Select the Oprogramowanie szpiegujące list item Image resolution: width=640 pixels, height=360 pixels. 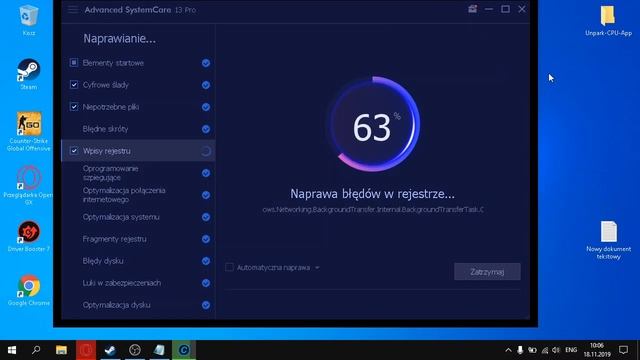(x=138, y=173)
